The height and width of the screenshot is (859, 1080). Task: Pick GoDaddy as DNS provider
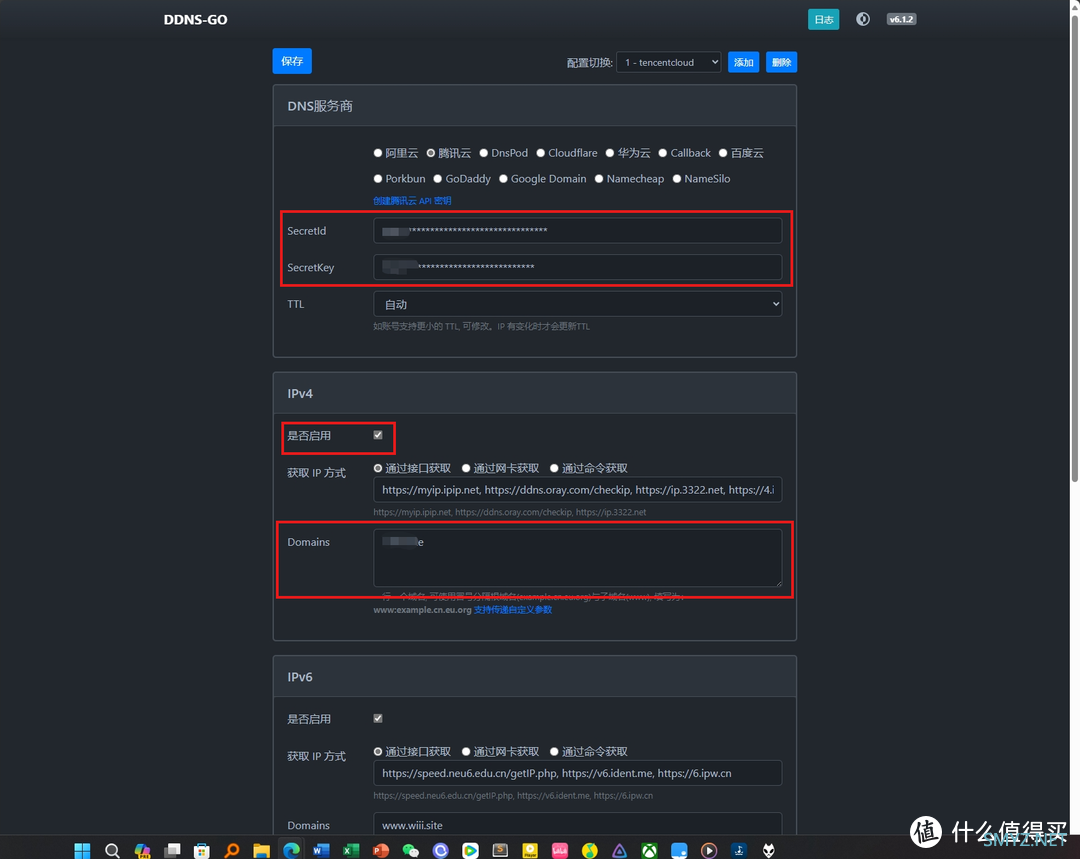click(x=437, y=178)
